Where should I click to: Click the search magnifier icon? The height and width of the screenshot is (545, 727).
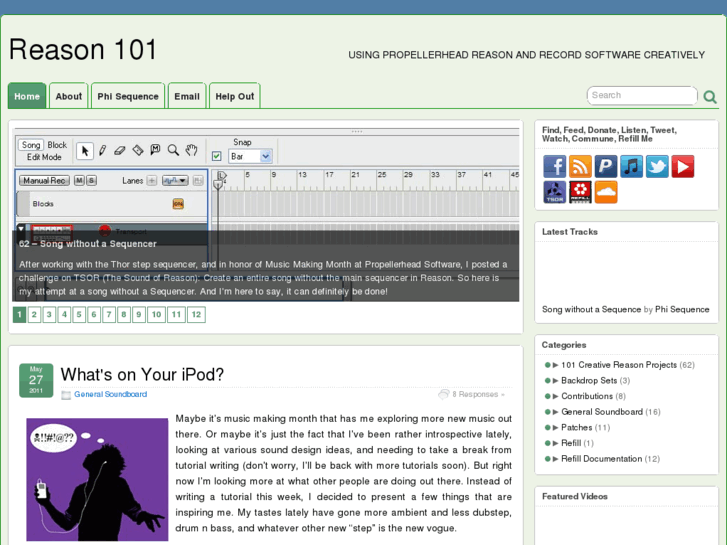710,96
